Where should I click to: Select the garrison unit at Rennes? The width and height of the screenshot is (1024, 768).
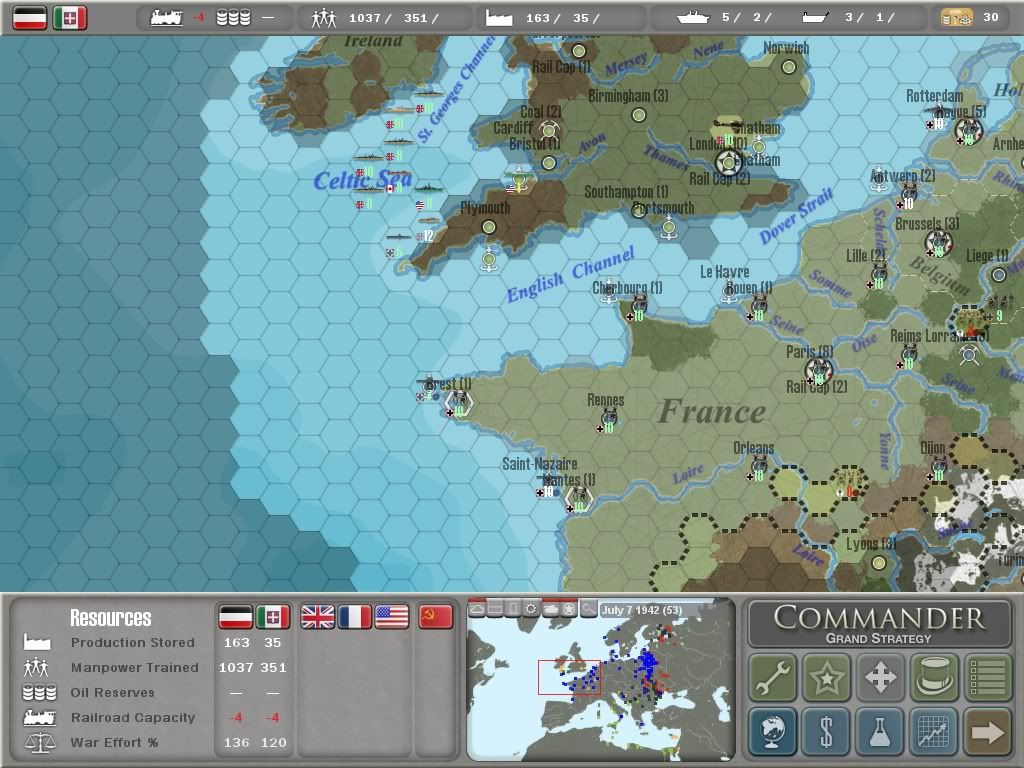(x=609, y=418)
